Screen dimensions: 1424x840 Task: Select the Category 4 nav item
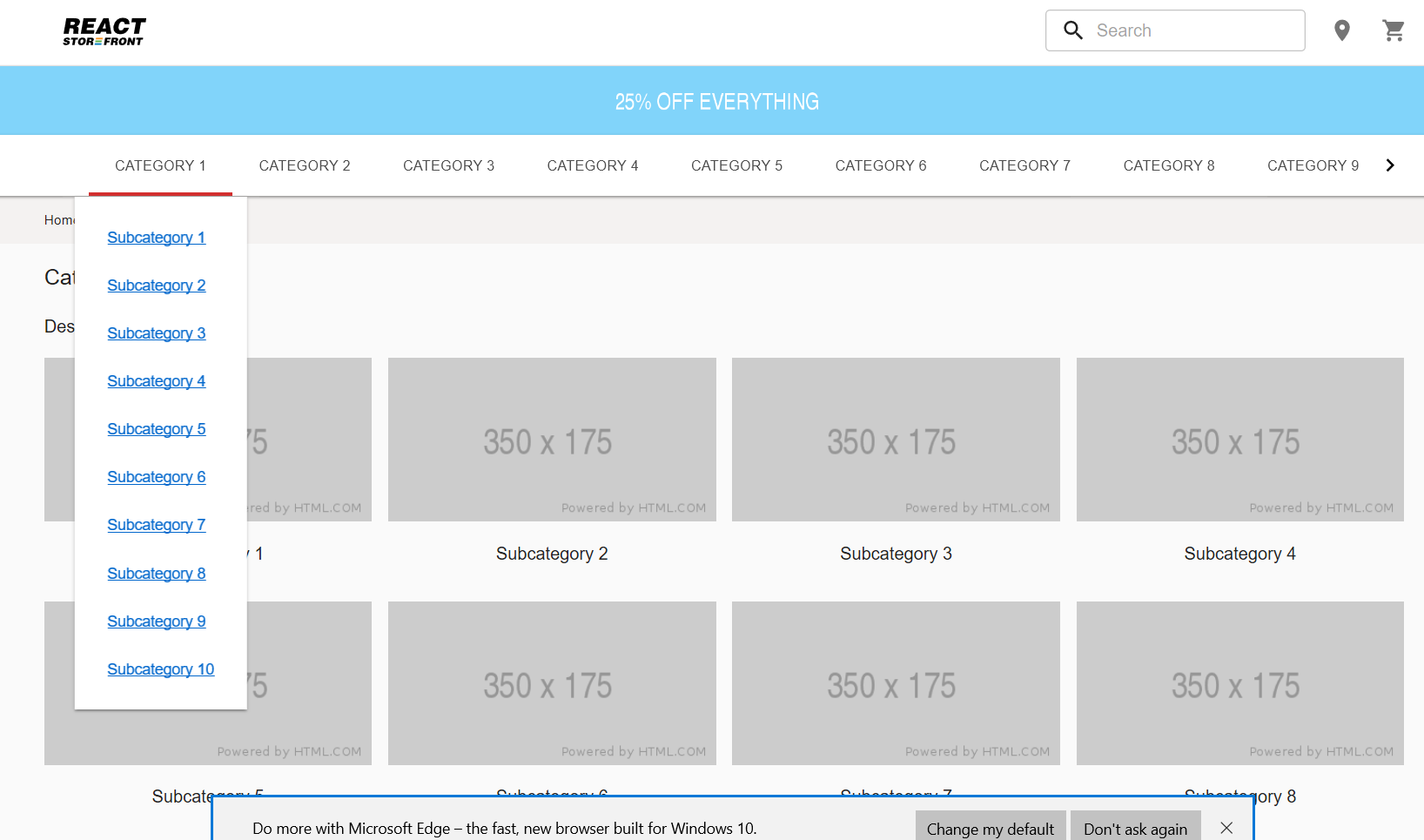pos(593,165)
